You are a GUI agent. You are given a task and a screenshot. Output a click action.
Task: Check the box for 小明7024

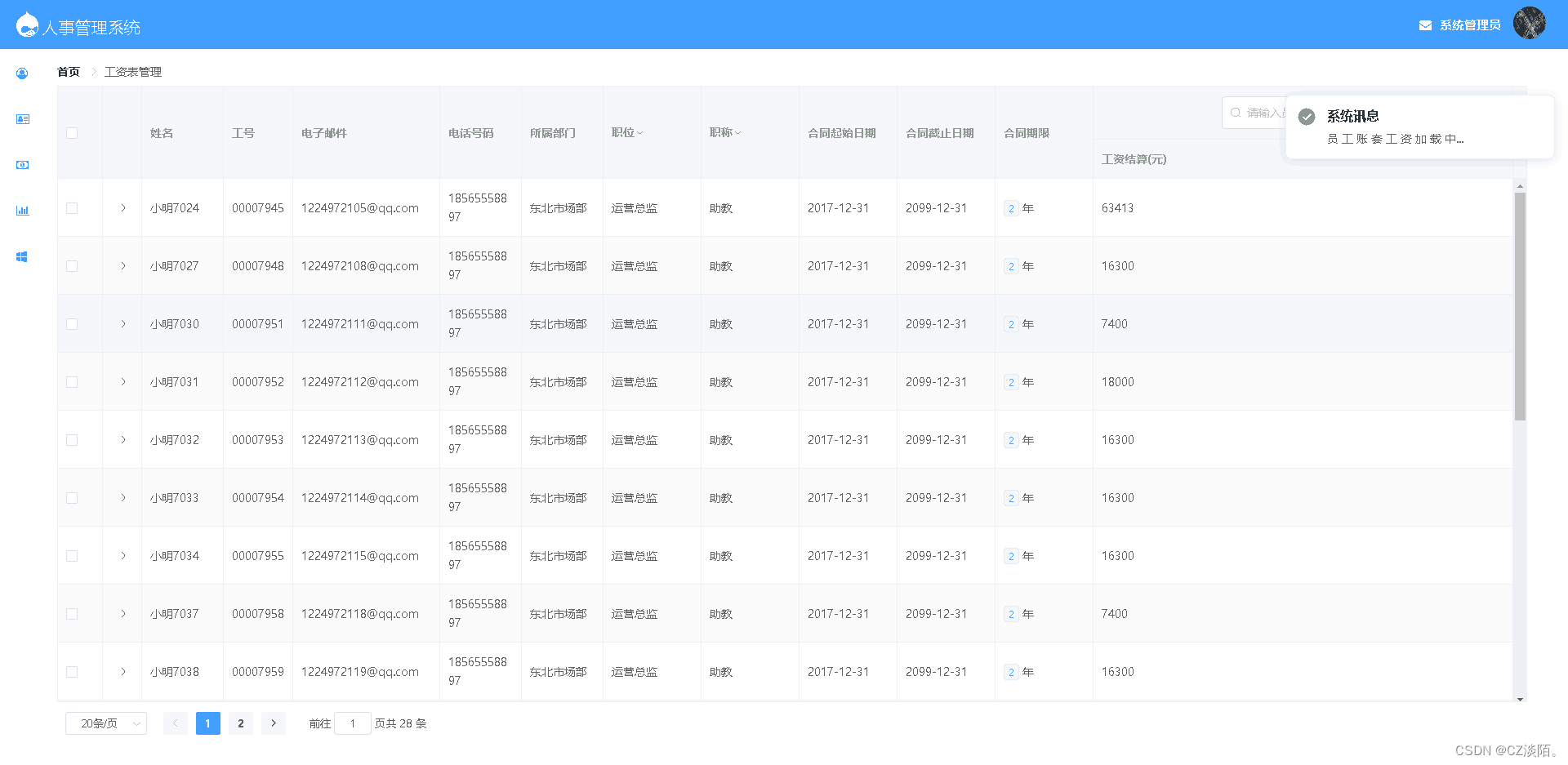pyautogui.click(x=72, y=208)
